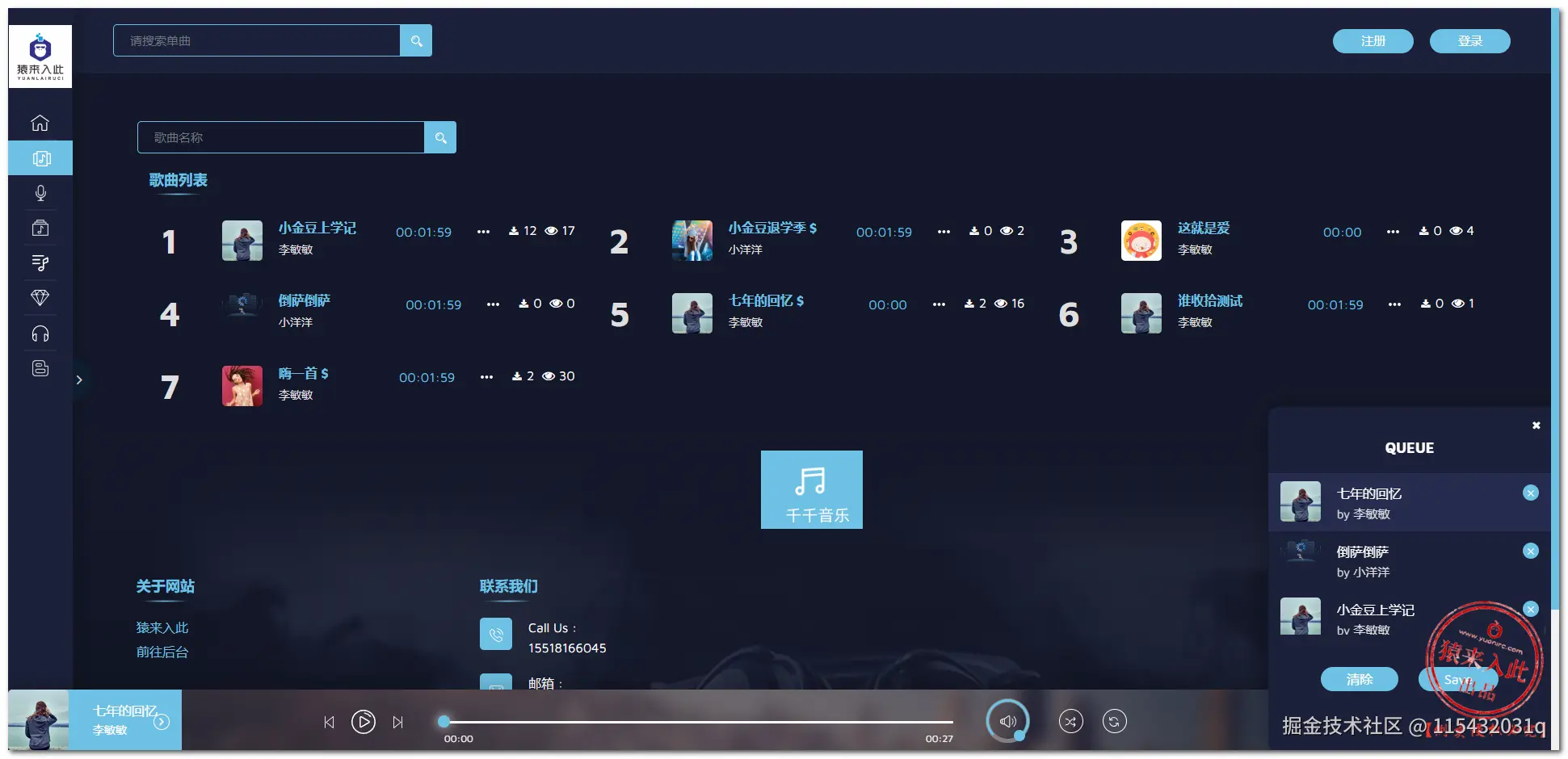Click the 千千音乐 music tile
The width and height of the screenshot is (1568, 759).
tap(812, 490)
